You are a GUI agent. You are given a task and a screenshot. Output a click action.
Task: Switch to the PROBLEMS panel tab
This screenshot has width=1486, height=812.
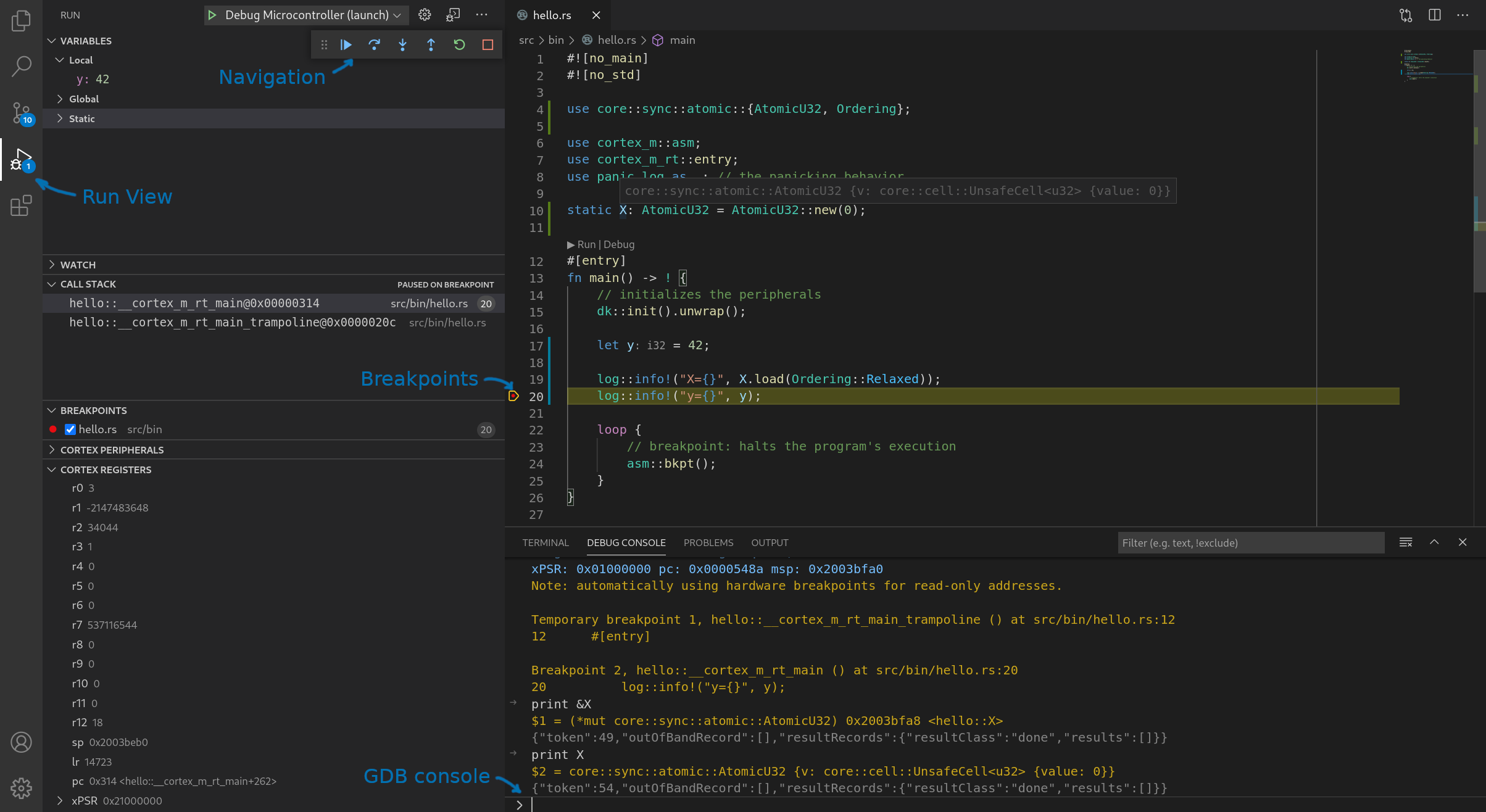tap(708, 542)
